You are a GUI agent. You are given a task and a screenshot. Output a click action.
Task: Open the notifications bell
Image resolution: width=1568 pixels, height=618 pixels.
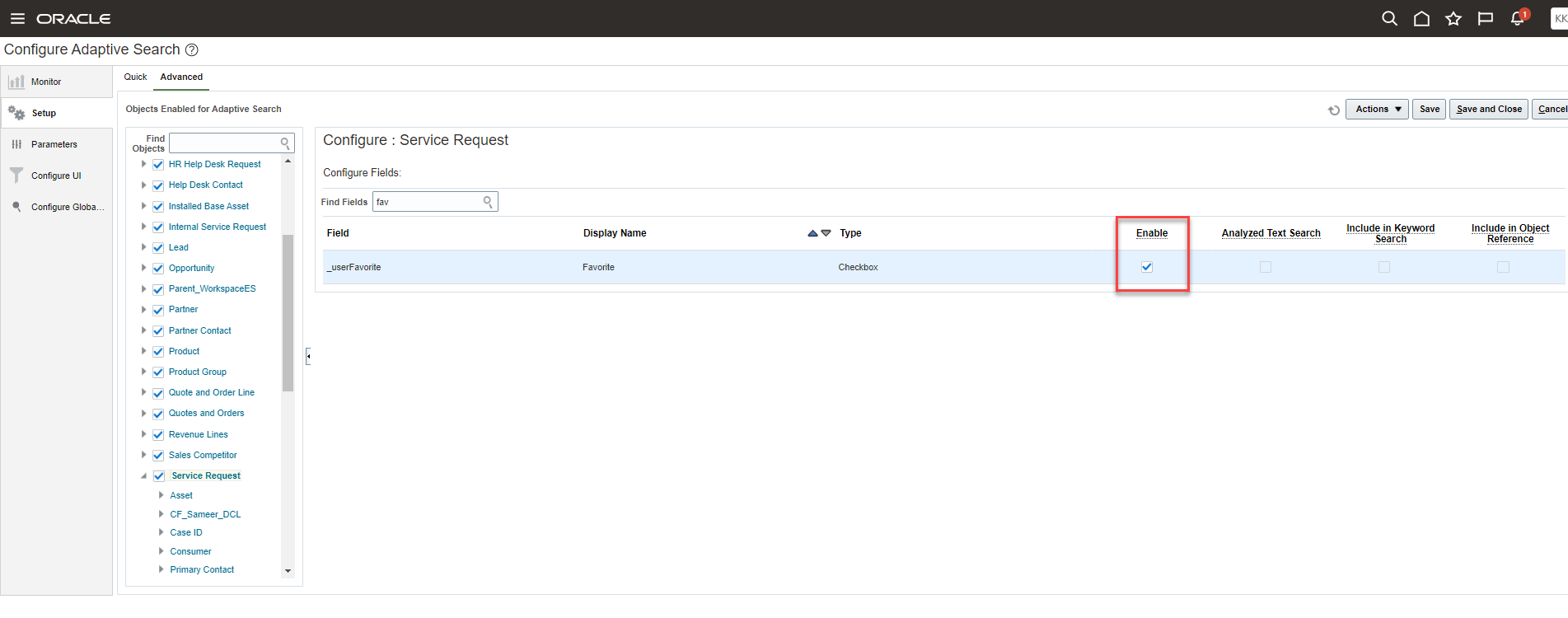1518,18
